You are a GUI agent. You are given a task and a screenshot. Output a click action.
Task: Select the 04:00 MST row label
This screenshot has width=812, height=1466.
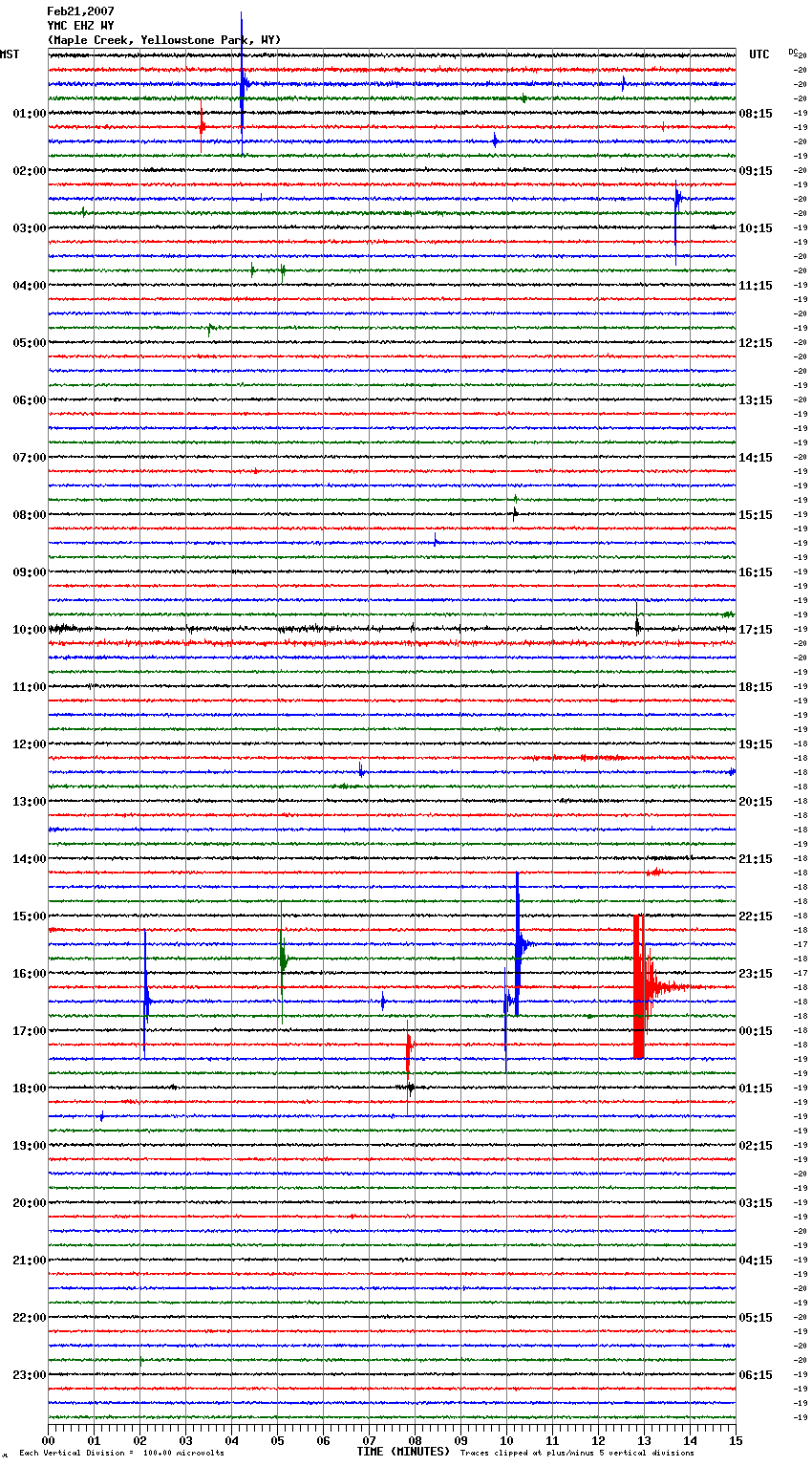30,286
